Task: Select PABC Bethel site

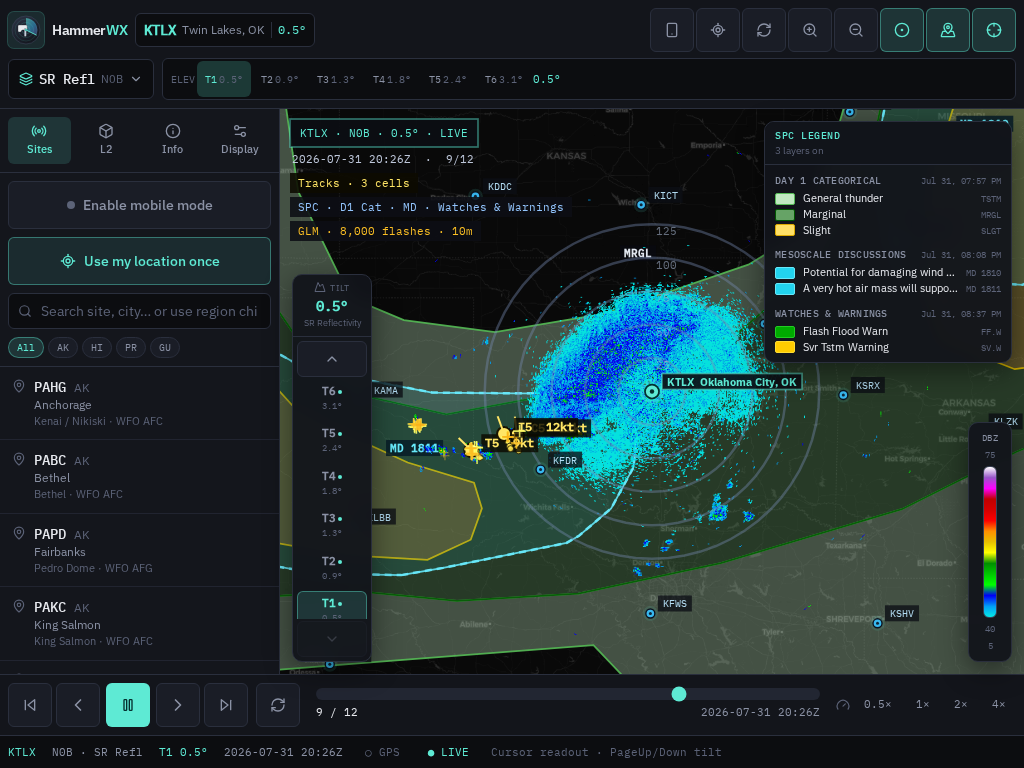Action: point(140,477)
